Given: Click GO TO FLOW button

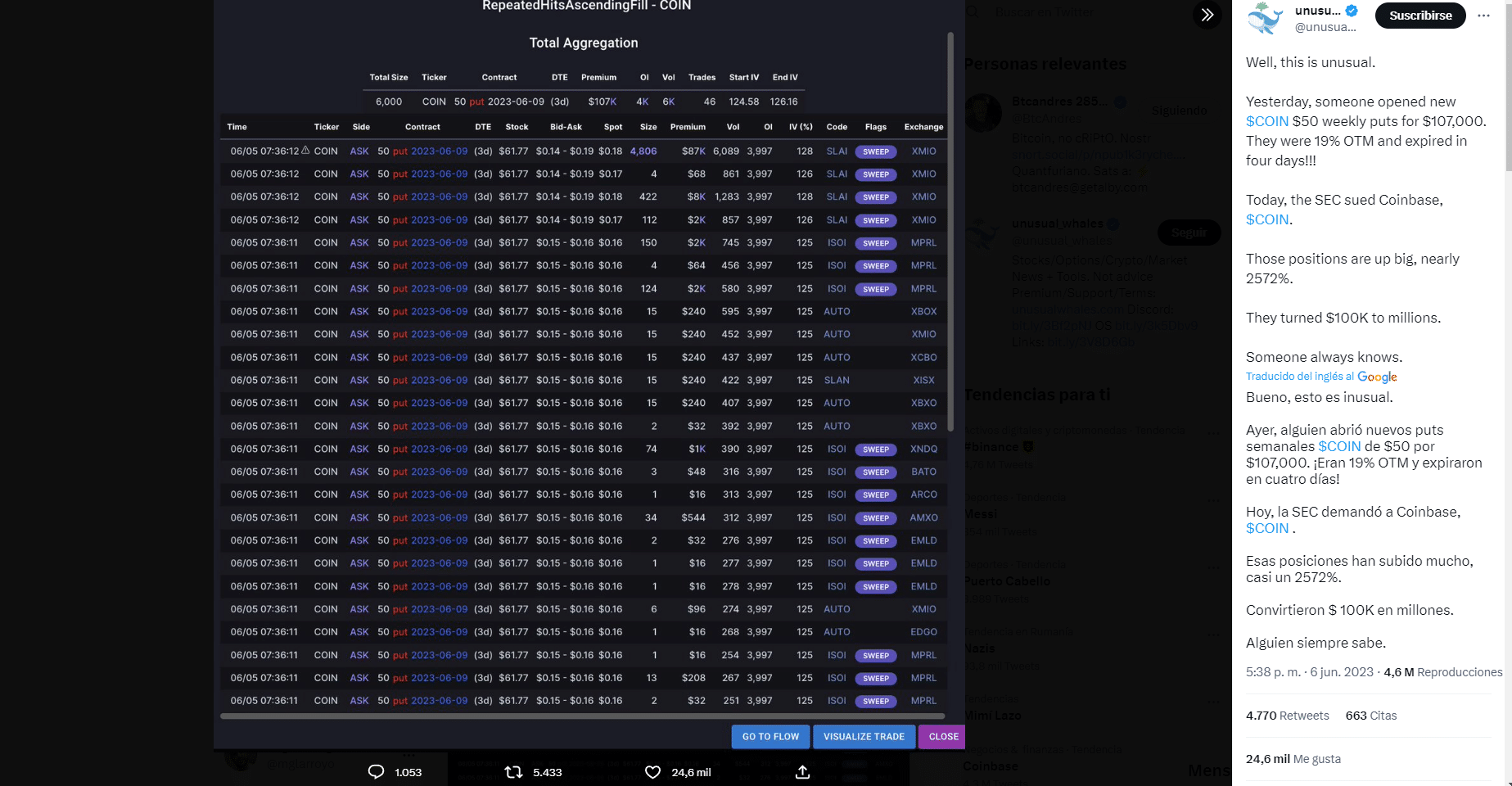Looking at the screenshot, I should point(770,737).
